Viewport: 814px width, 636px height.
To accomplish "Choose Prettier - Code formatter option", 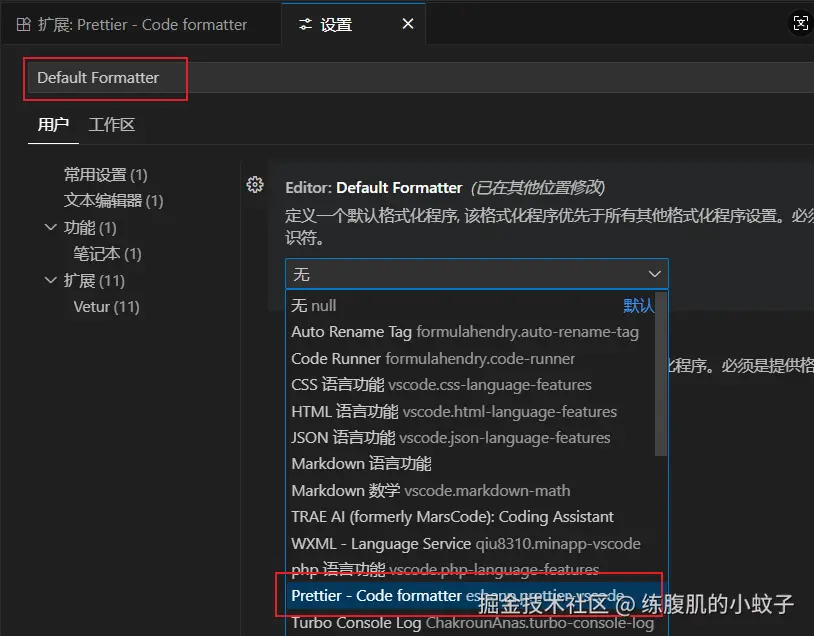I will point(471,596).
